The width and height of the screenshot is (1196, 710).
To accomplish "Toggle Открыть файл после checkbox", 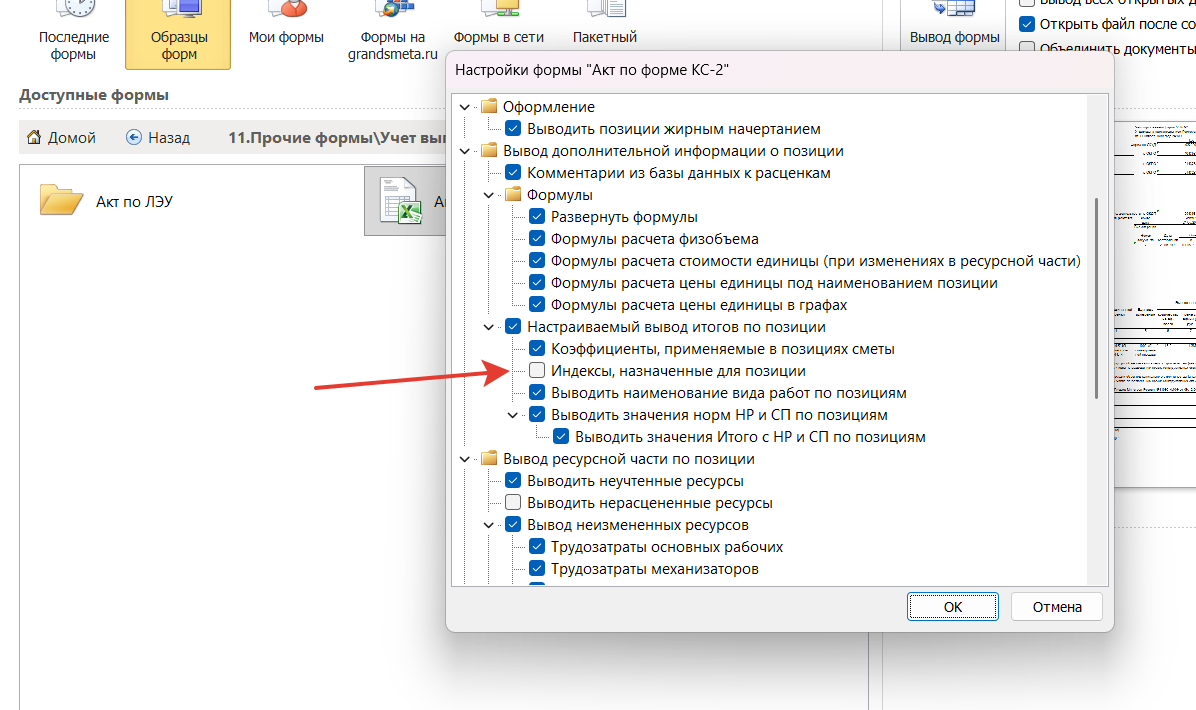I will [1027, 24].
